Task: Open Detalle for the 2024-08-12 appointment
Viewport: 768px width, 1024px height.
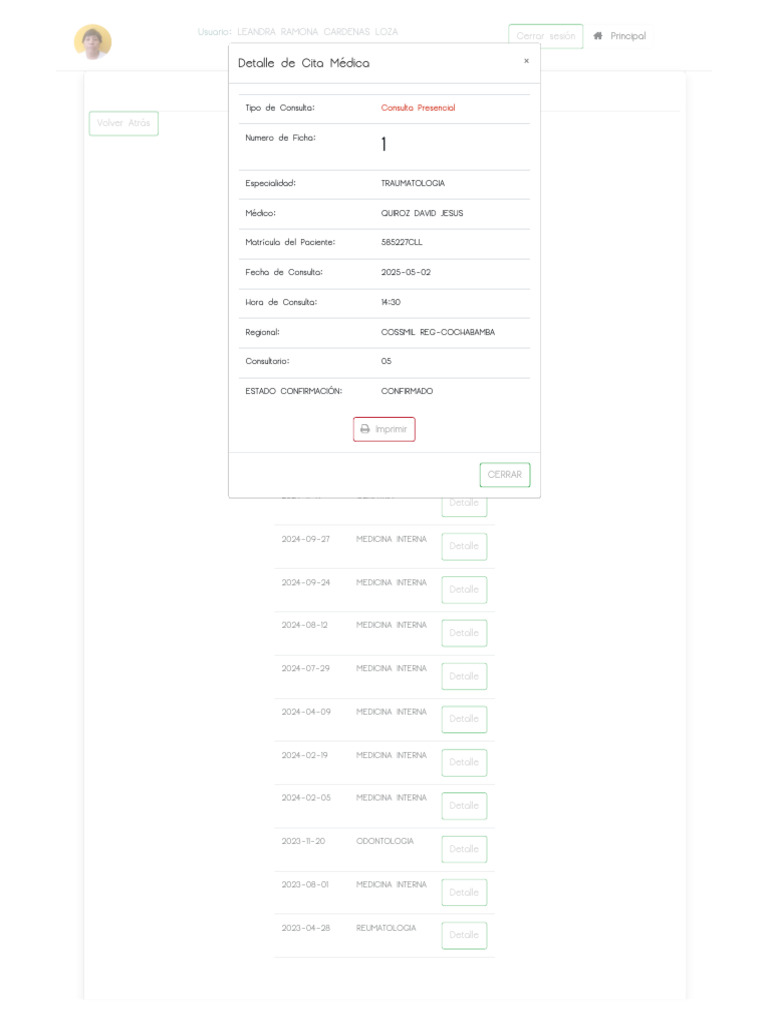Action: [x=464, y=633]
